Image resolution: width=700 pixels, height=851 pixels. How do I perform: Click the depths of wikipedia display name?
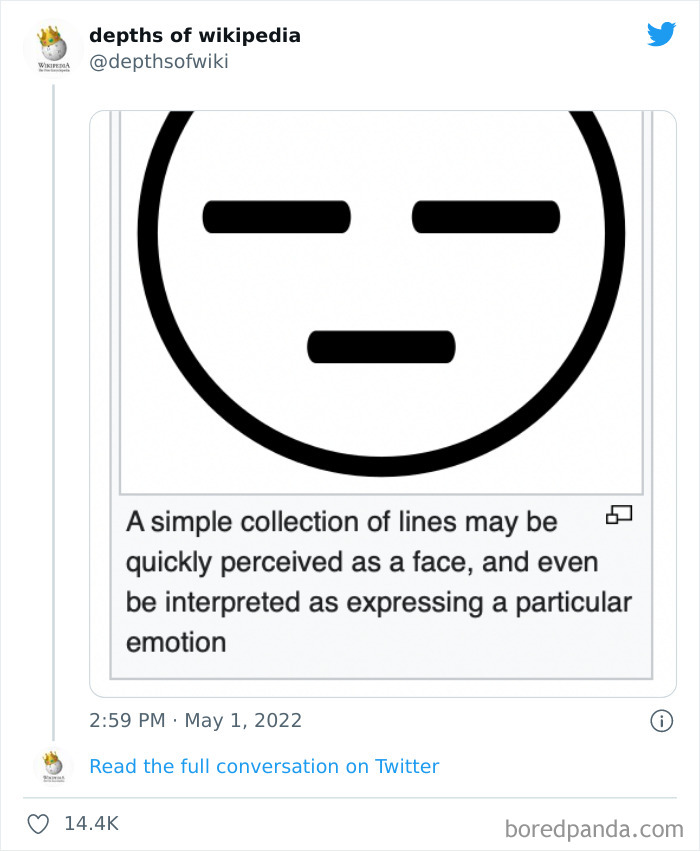click(x=195, y=35)
